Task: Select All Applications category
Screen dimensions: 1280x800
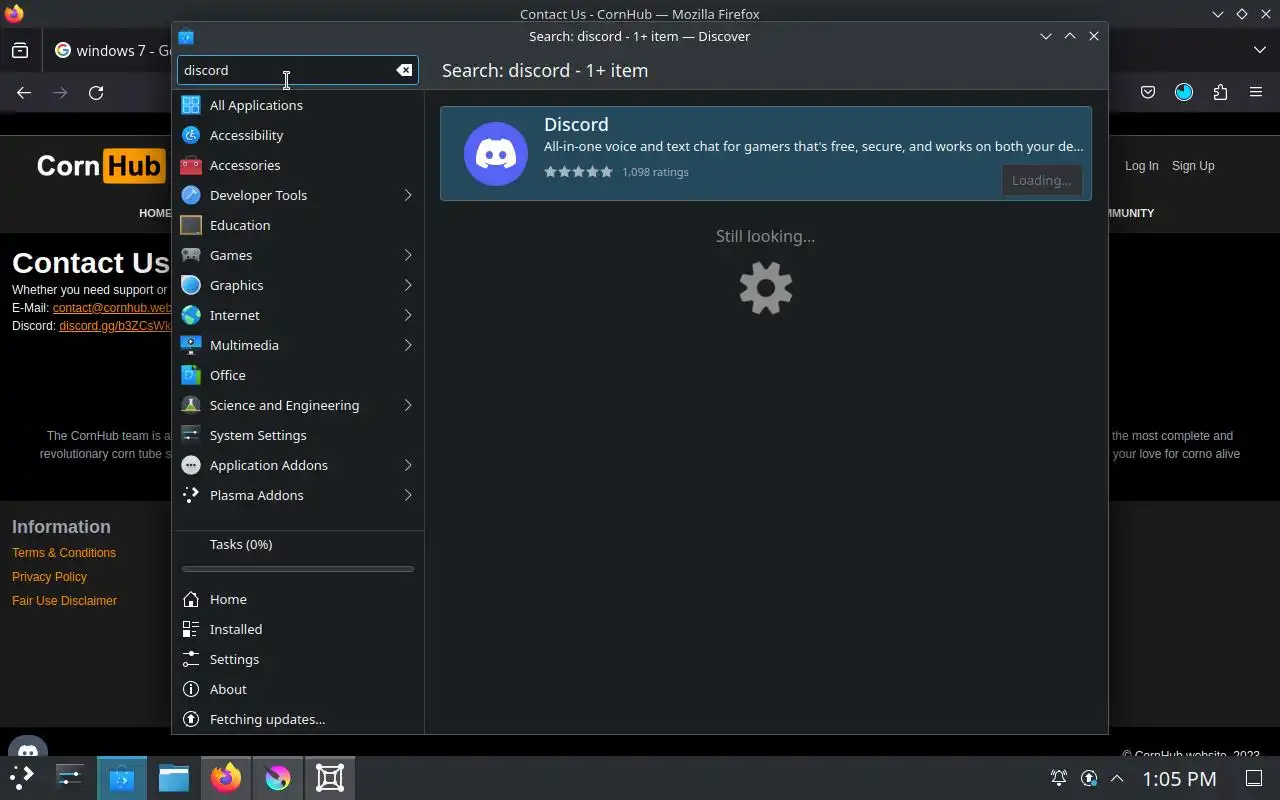Action: click(298, 105)
